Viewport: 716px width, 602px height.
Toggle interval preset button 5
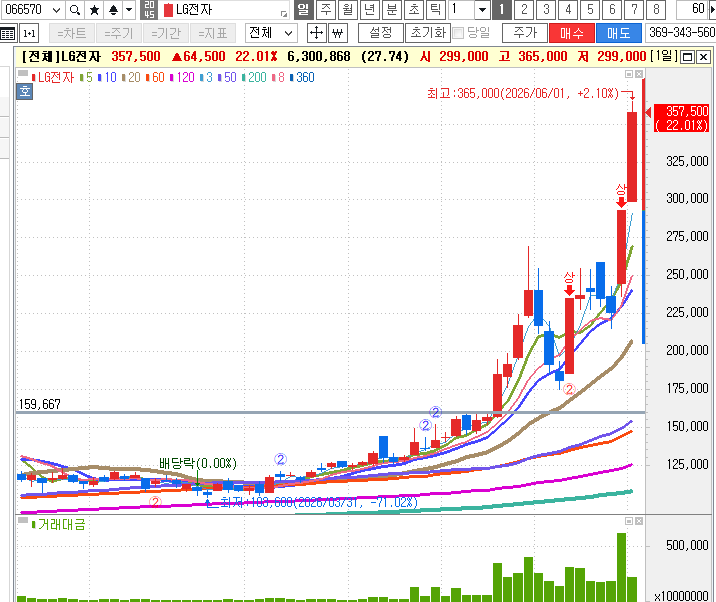[590, 10]
